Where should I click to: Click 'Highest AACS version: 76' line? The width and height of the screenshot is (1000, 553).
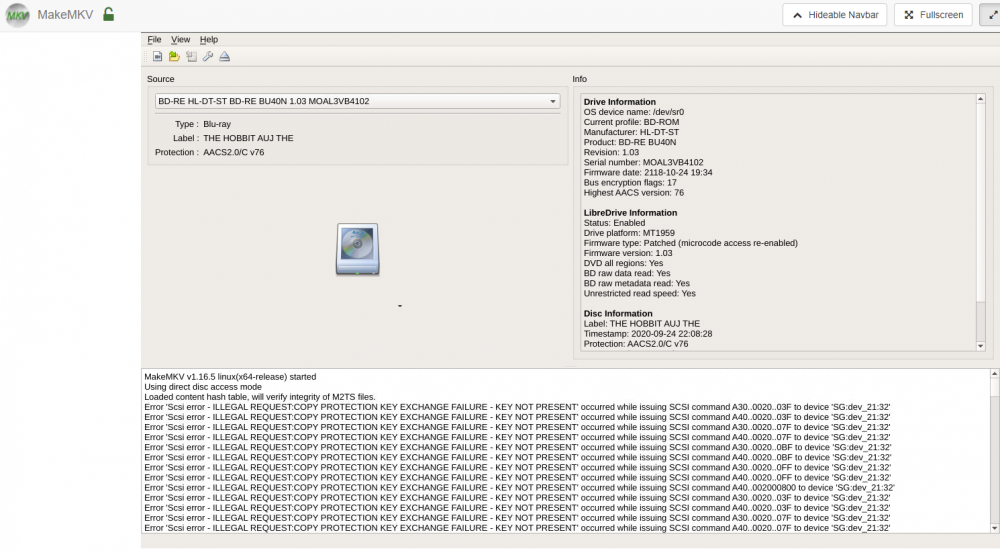tap(634, 193)
